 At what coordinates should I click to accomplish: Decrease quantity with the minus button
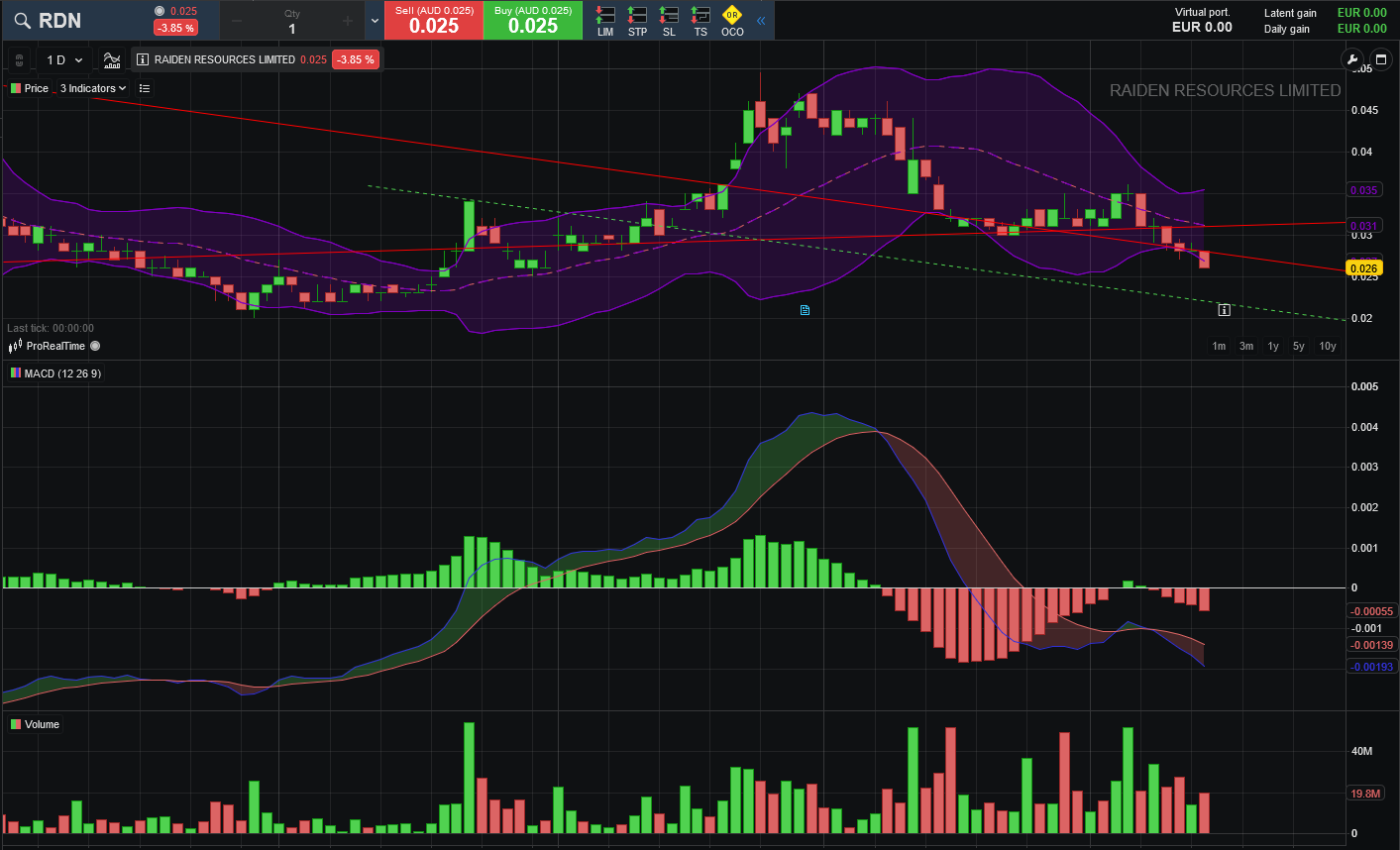pyautogui.click(x=237, y=21)
